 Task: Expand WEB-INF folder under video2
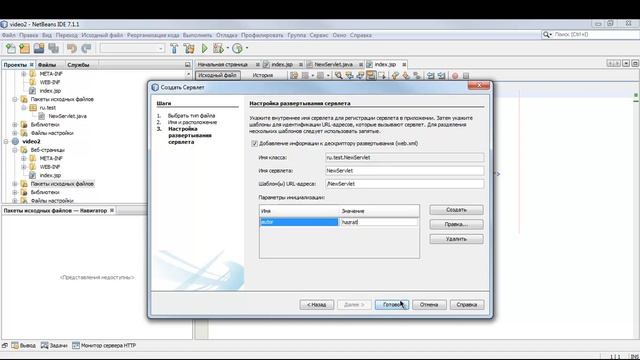point(24,167)
